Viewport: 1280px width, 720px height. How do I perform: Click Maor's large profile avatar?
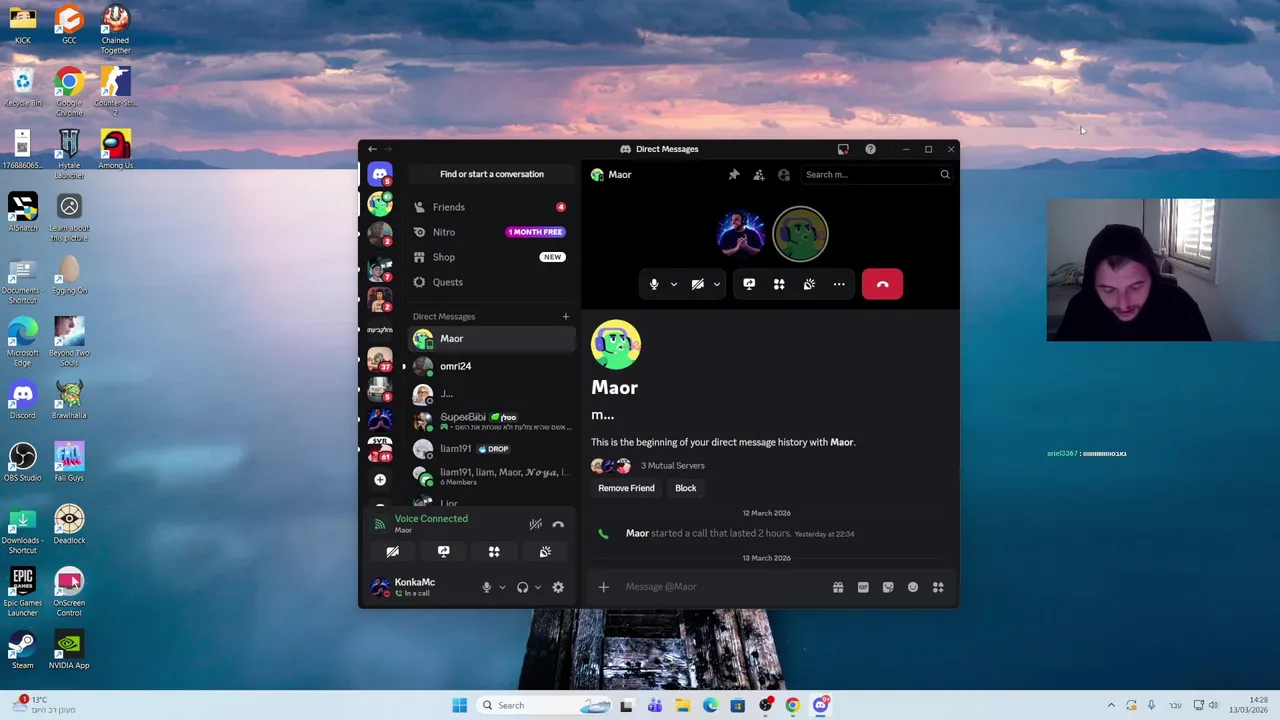[x=616, y=345]
